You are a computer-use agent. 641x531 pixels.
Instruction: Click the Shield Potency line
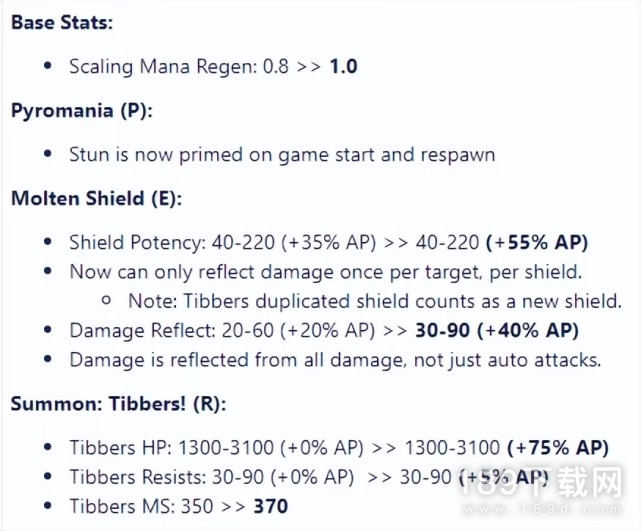coord(328,243)
